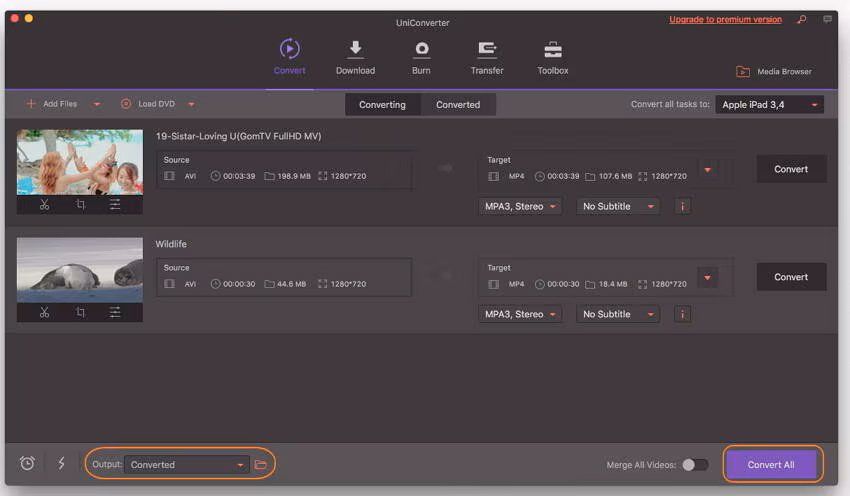Show info for Sistar video
The height and width of the screenshot is (496, 850).
tap(682, 207)
